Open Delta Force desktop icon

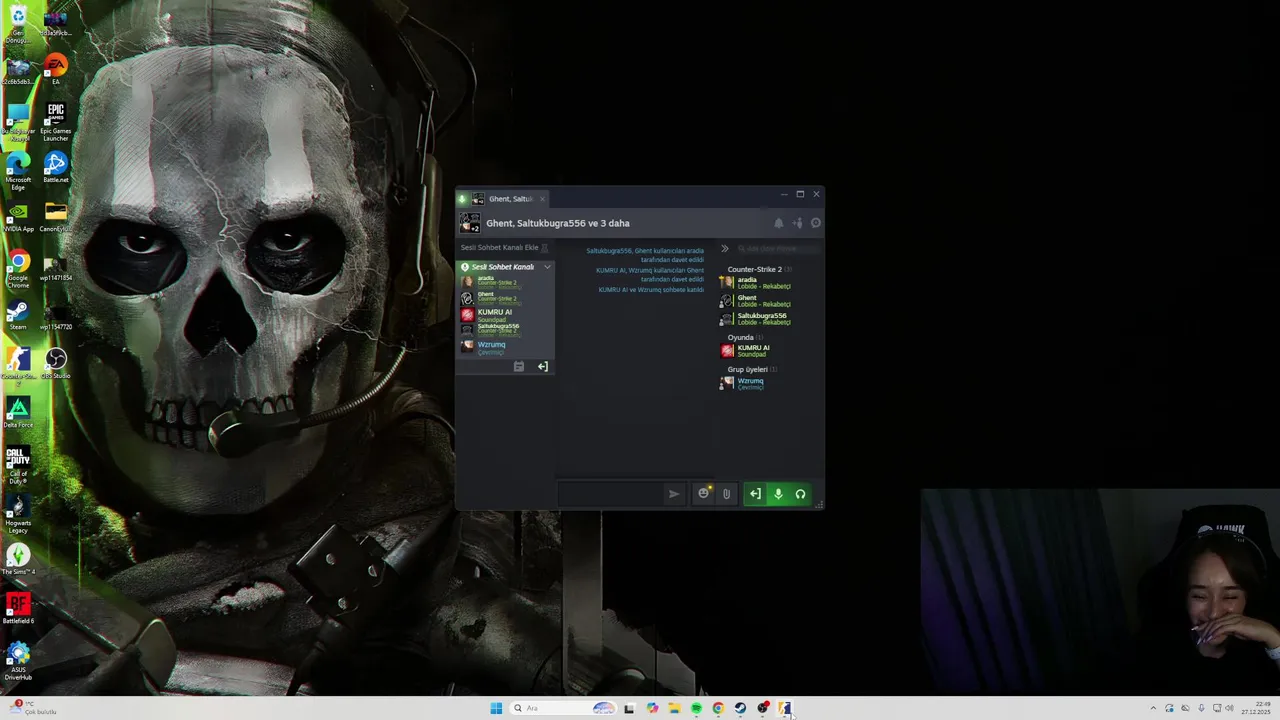coord(18,413)
